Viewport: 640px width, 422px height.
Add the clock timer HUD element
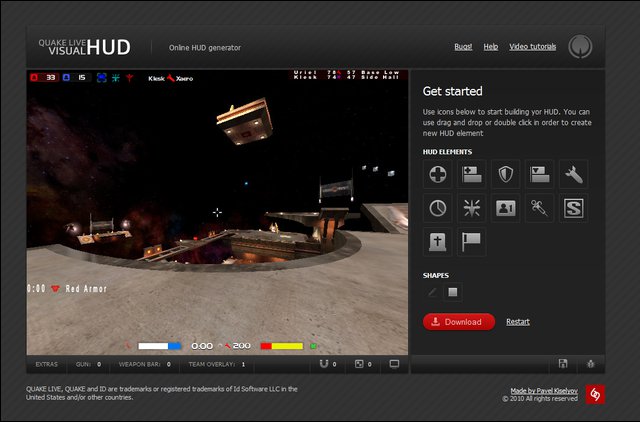click(x=438, y=208)
